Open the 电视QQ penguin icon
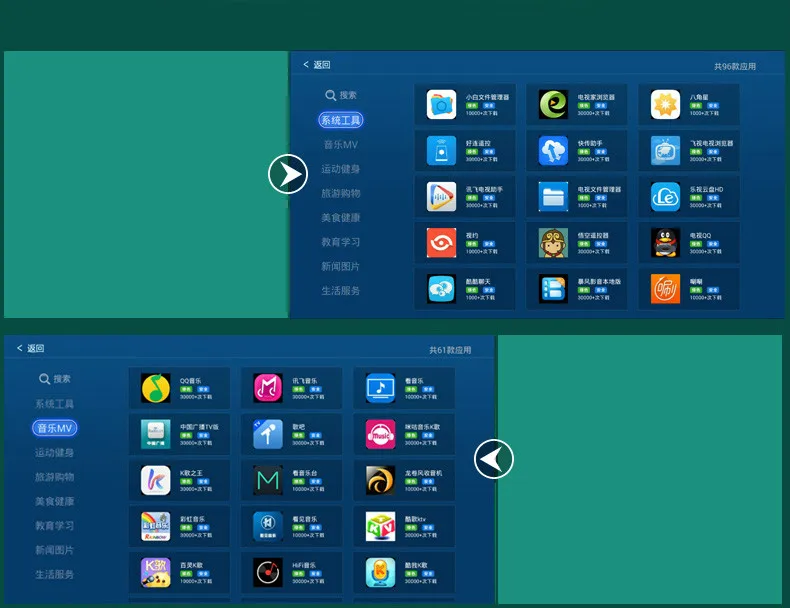 click(x=665, y=243)
